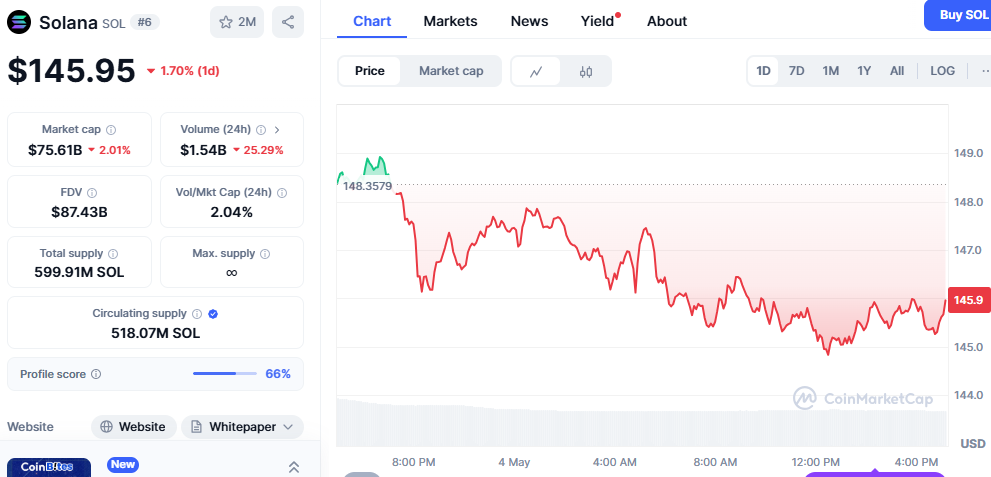The height and width of the screenshot is (477, 991).
Task: Click the share icon next to Solana
Action: coord(288,22)
